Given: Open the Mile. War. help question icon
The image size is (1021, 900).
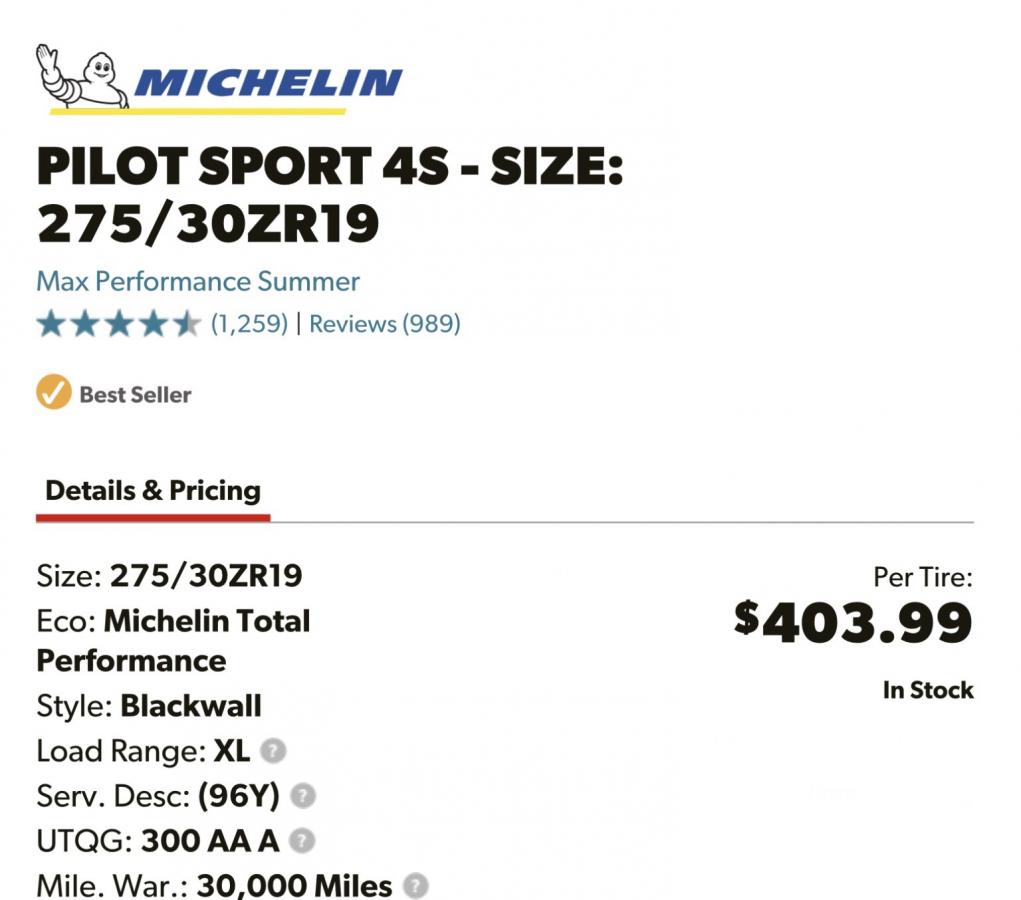Looking at the screenshot, I should point(416,886).
